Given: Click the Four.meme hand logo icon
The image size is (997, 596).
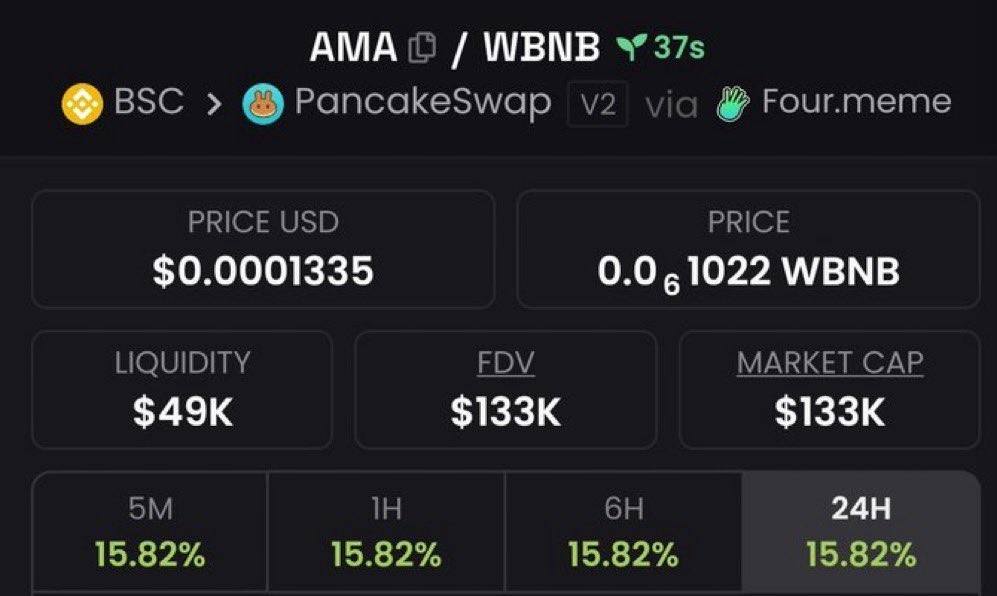Looking at the screenshot, I should [x=733, y=103].
